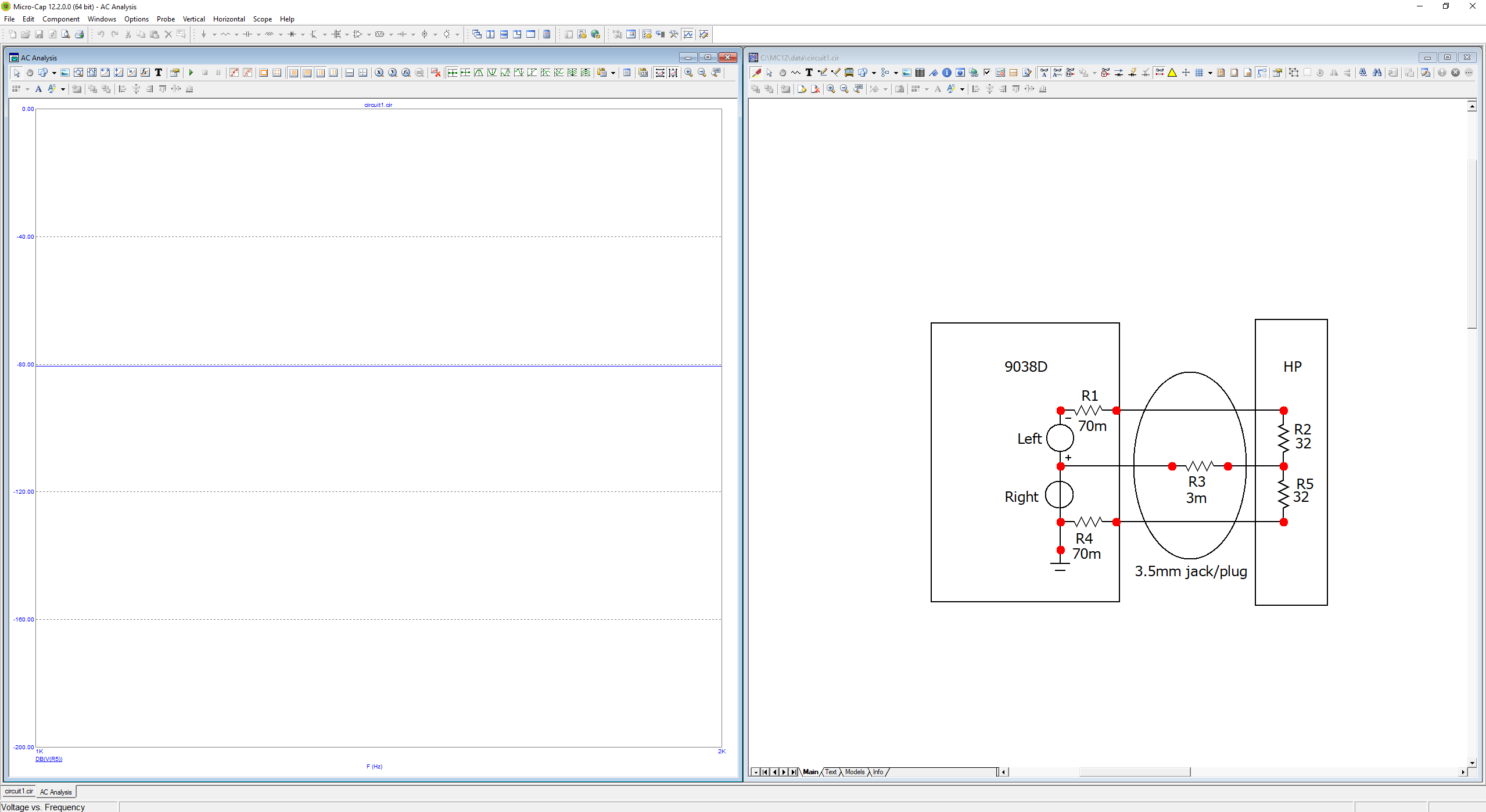Viewport: 1486px width, 812px height.
Task: Click the Pause analysis button
Action: pyautogui.click(x=218, y=73)
